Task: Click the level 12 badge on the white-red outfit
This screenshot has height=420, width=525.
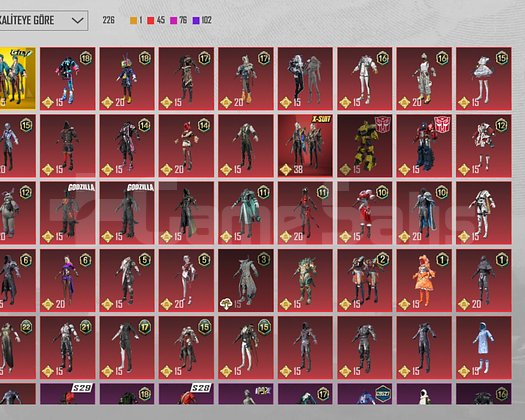Action: pos(502,125)
